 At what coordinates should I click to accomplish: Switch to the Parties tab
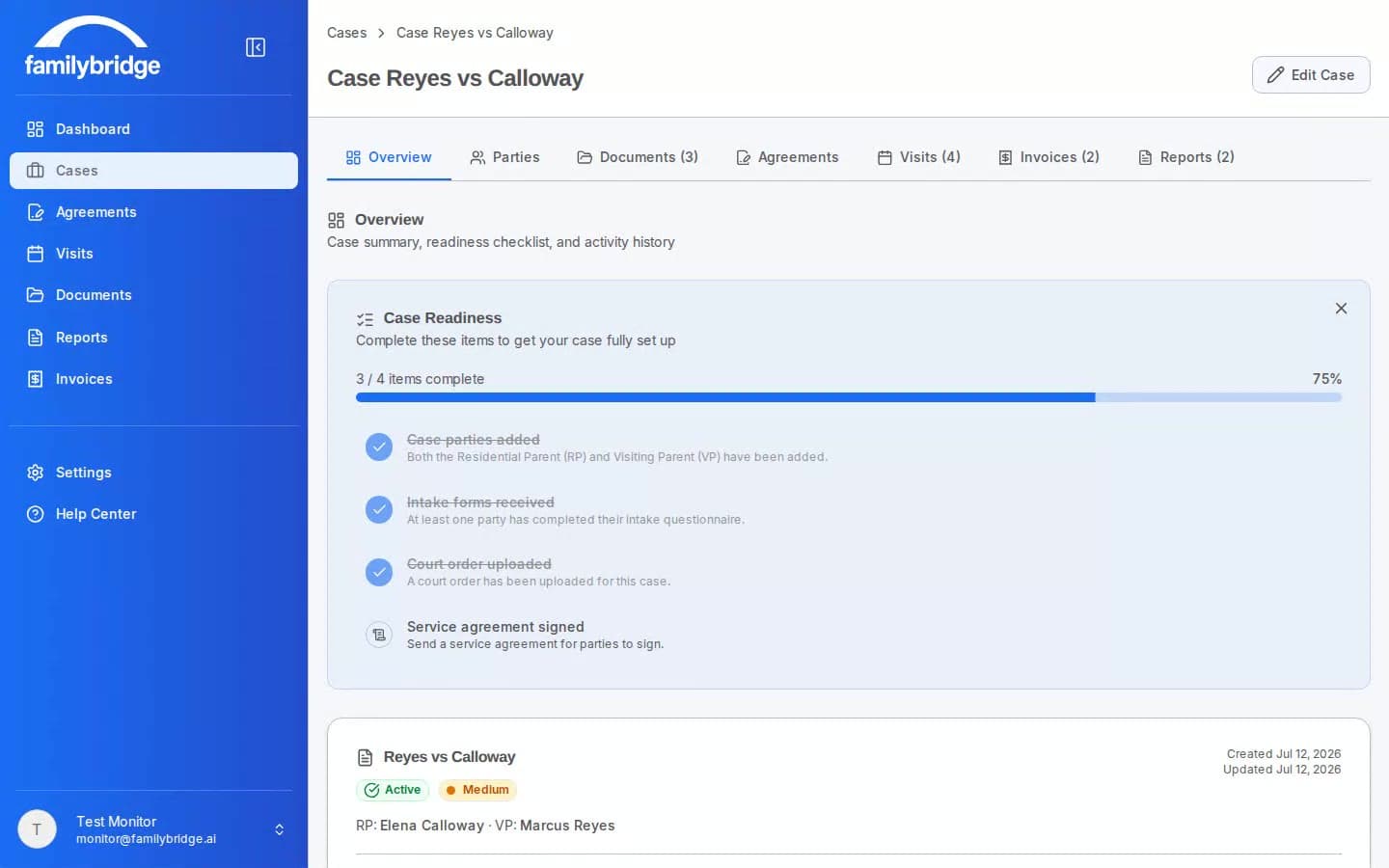(x=504, y=157)
